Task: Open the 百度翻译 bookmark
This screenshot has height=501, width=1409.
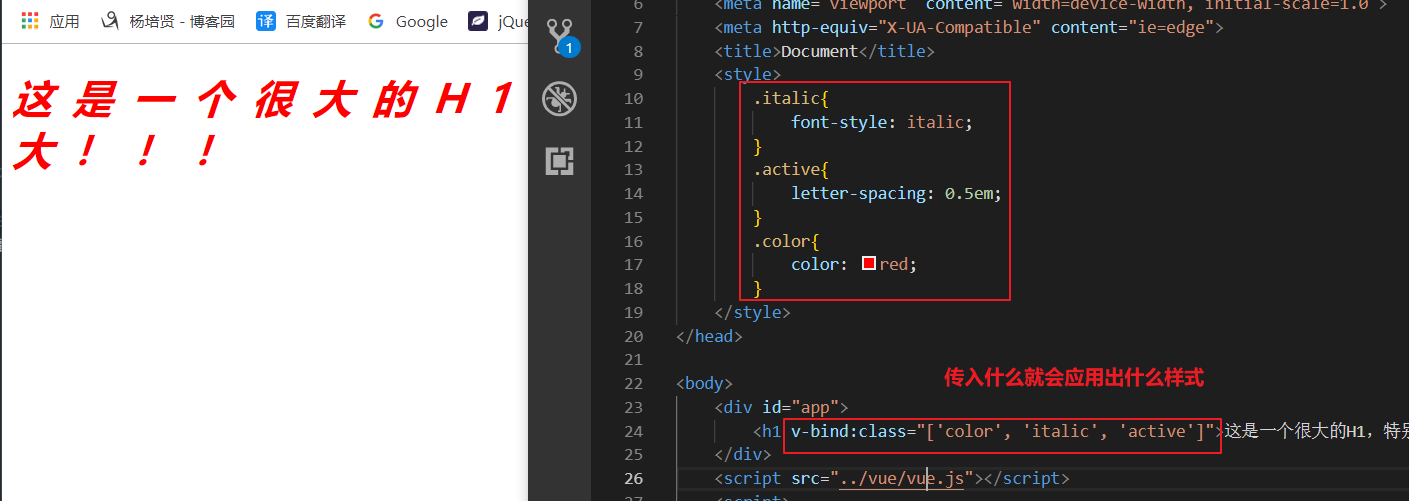Action: 300,21
